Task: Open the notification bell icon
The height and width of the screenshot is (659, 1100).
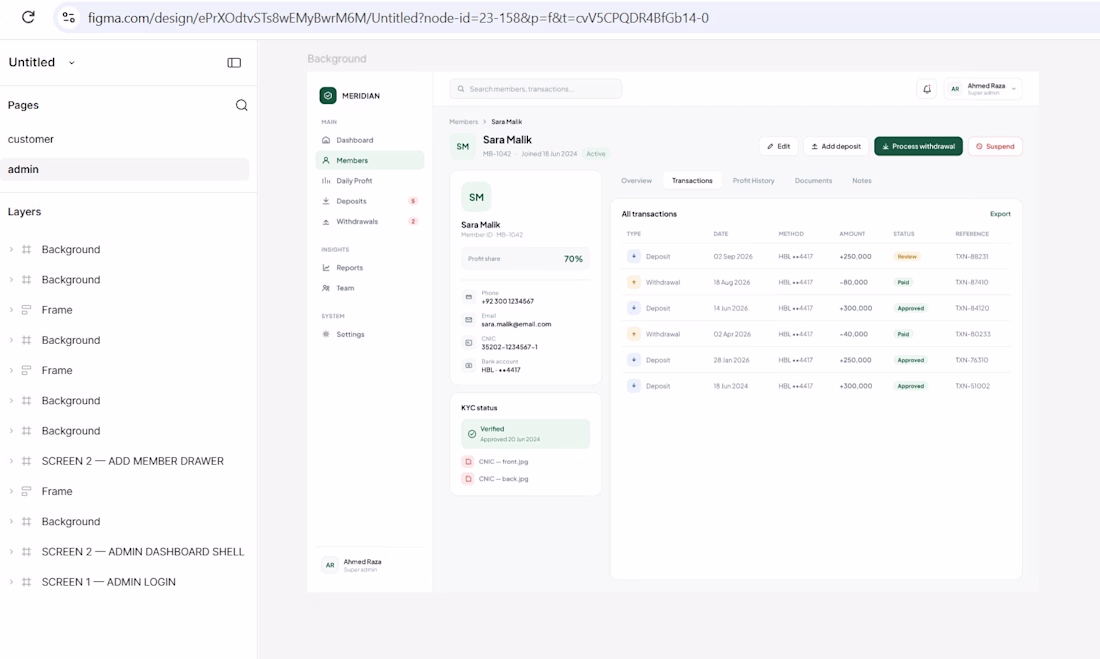Action: pos(927,89)
